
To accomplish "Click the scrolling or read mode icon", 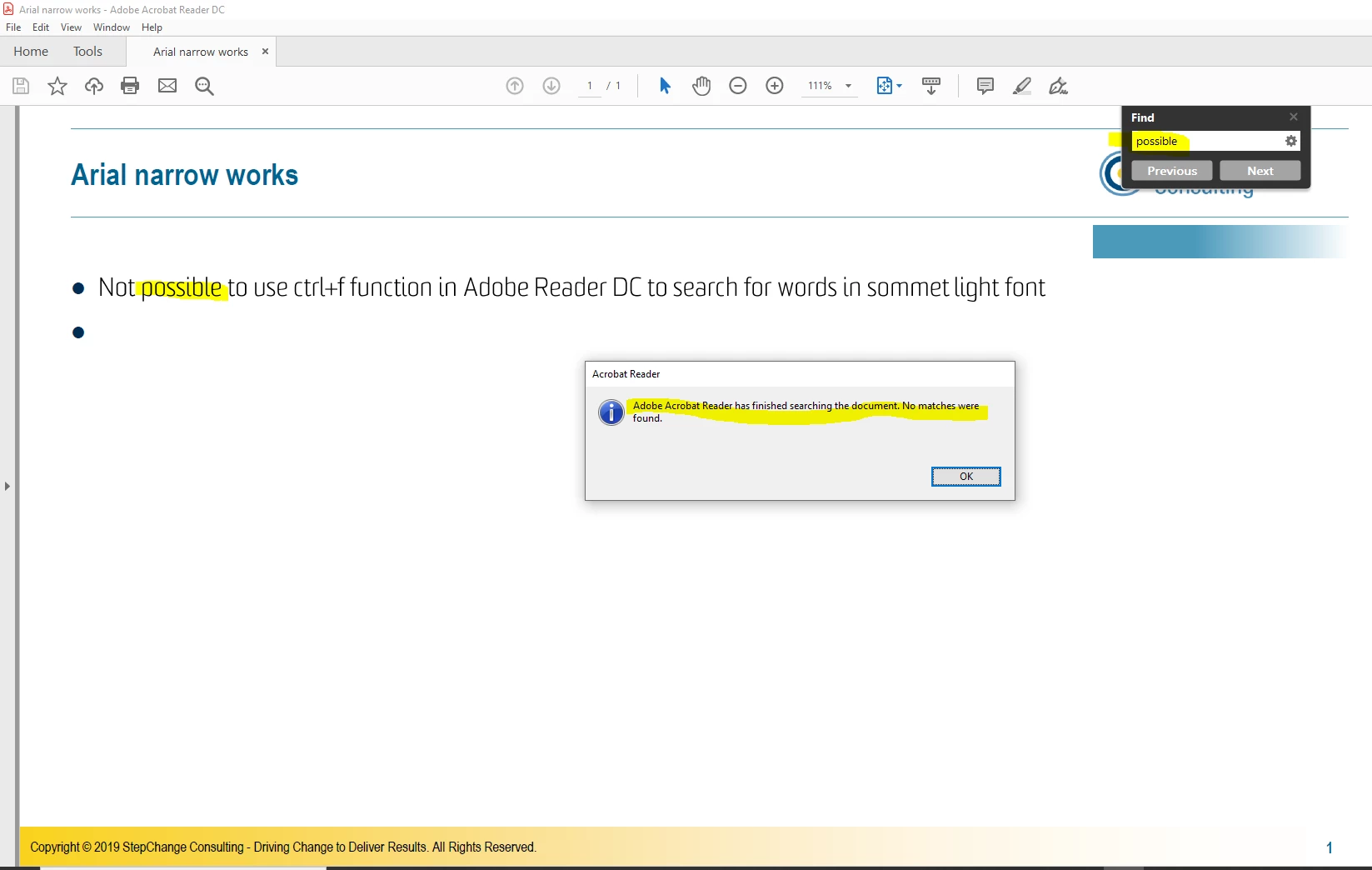I will click(x=931, y=86).
